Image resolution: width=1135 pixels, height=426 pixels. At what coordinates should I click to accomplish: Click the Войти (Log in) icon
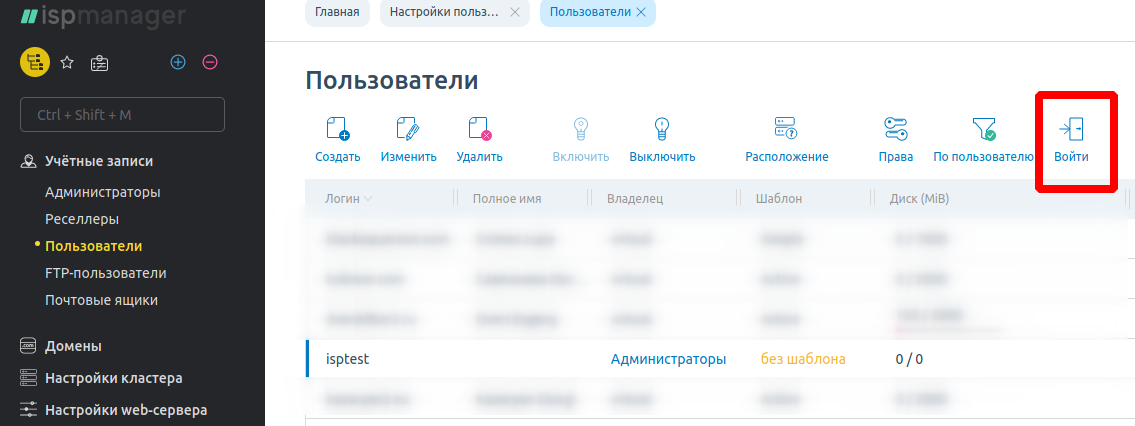pyautogui.click(x=1071, y=129)
